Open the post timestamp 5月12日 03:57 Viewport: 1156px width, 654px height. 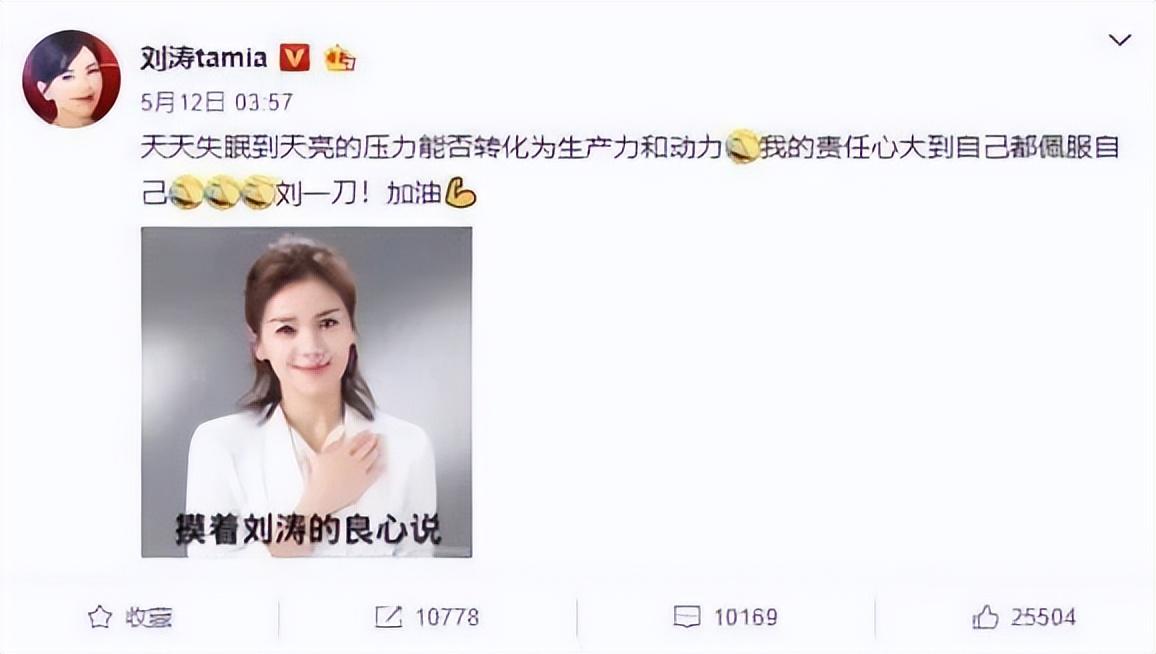[217, 102]
